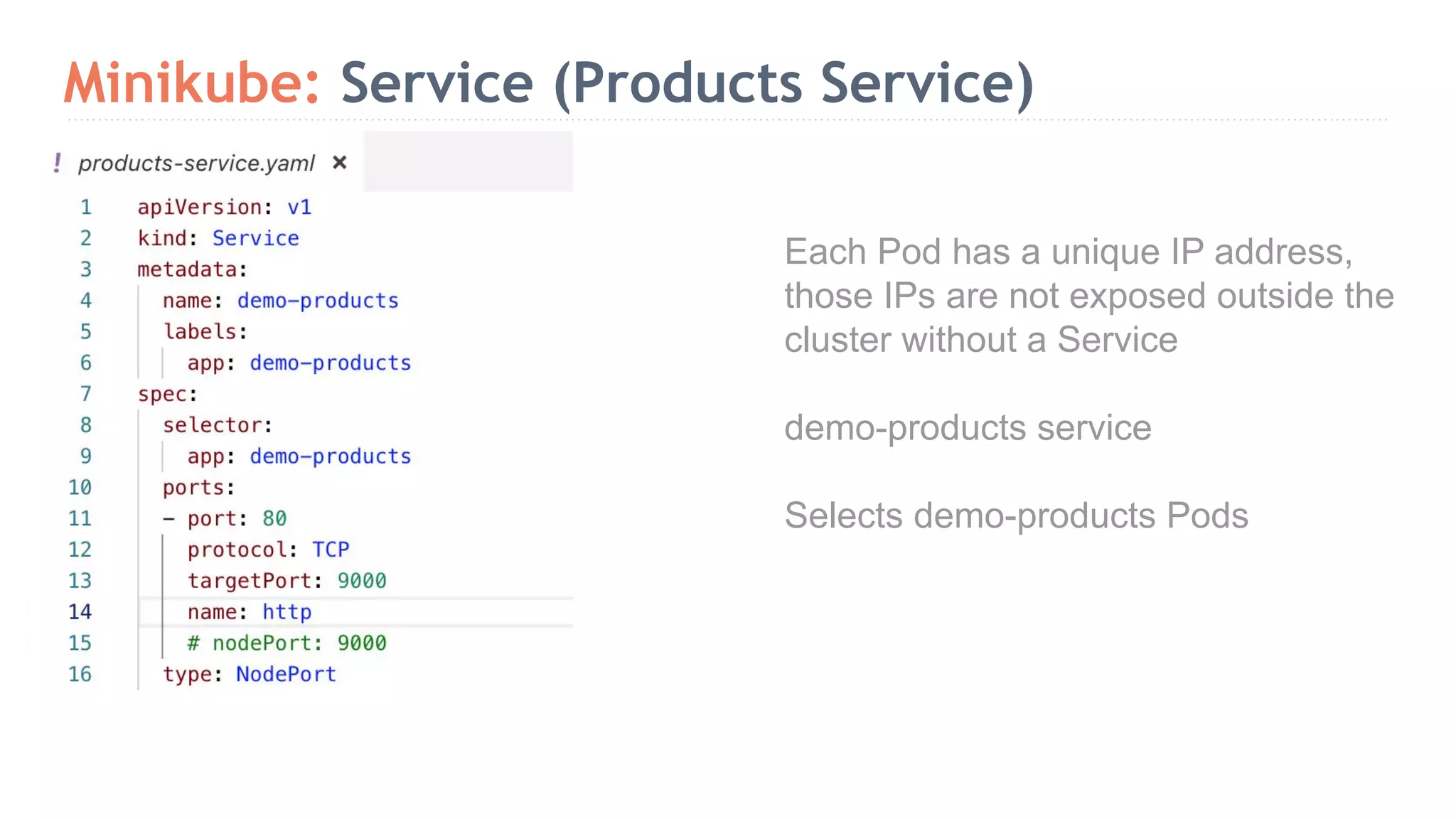Image resolution: width=1456 pixels, height=819 pixels.
Task: Click the empty tab area beside the file
Action: pyautogui.click(x=468, y=161)
